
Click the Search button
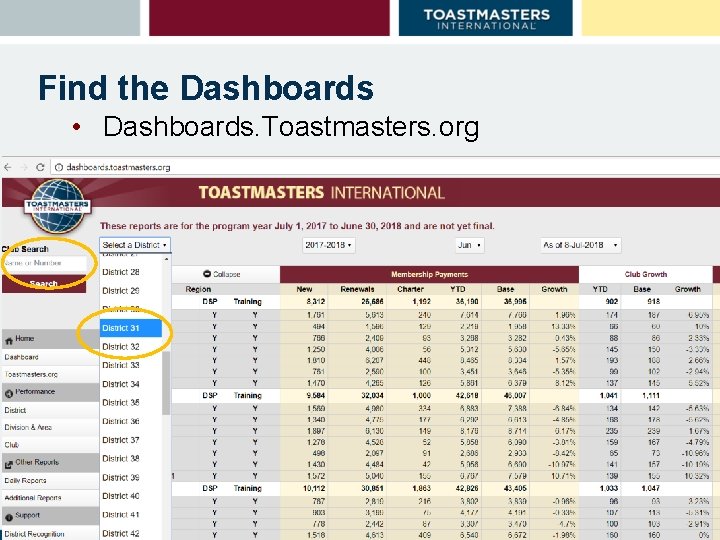pyautogui.click(x=44, y=284)
